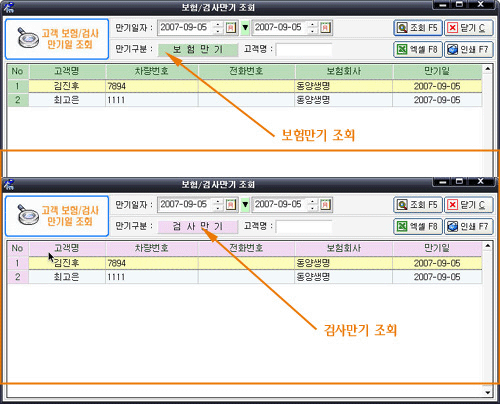Sort by 만기일 column header in upper table
This screenshot has width=500, height=404.
(x=437, y=71)
